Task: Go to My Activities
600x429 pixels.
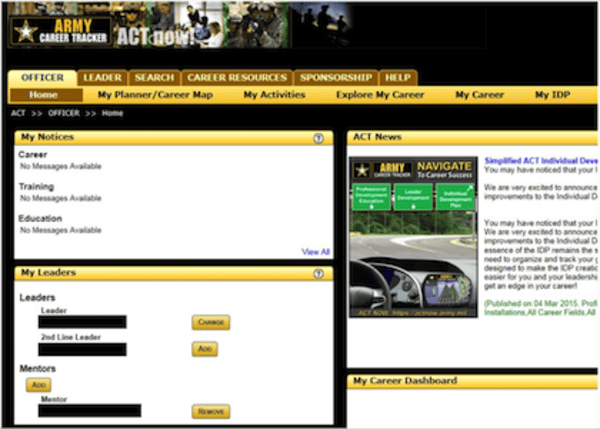Action: click(274, 95)
